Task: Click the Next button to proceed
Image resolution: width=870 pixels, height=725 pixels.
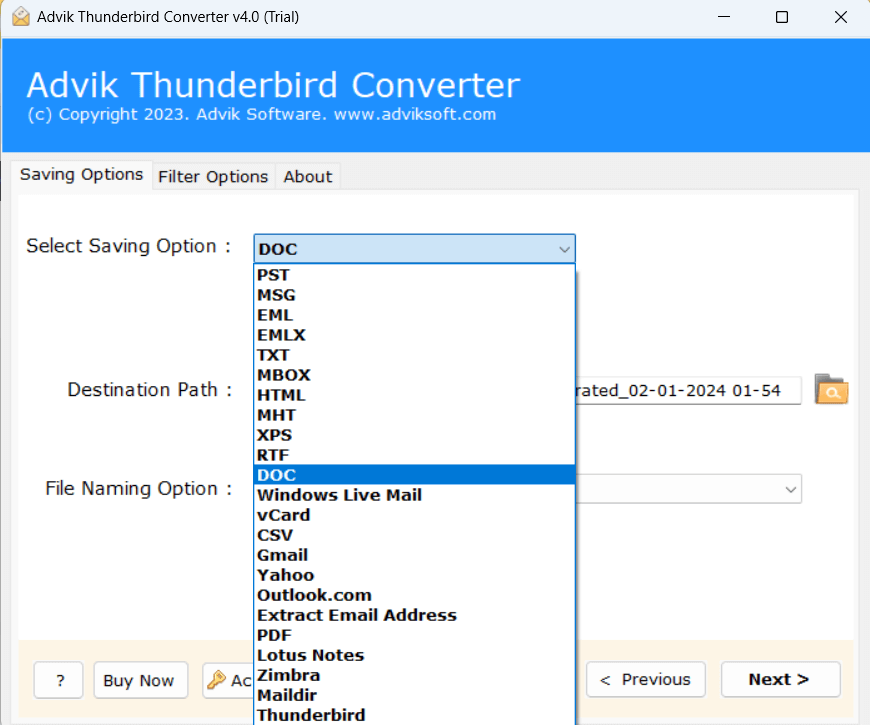Action: pyautogui.click(x=781, y=679)
